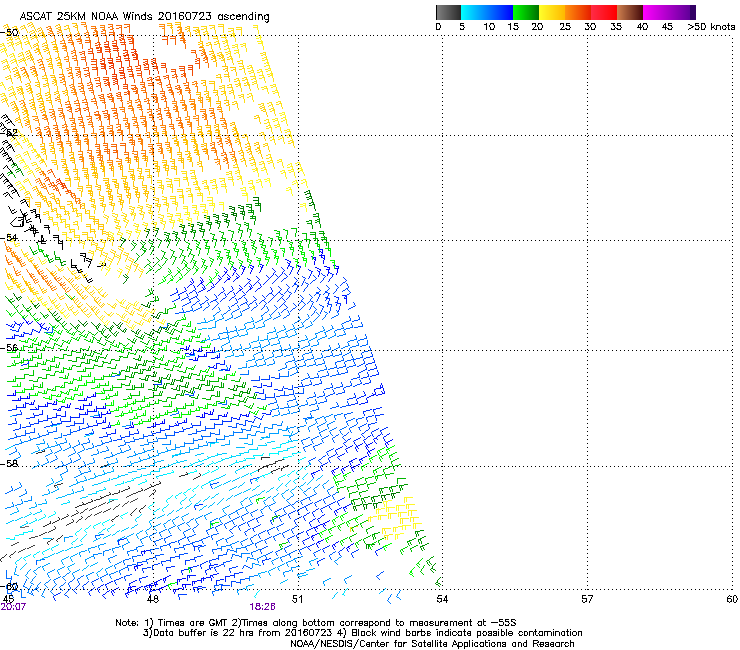Click the yellow 20-25 knots color swatch
This screenshot has width=740, height=650.
(552, 12)
